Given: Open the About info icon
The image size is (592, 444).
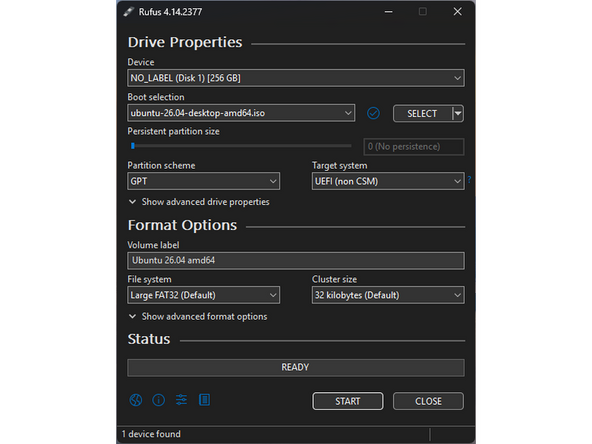Looking at the screenshot, I should point(158,400).
